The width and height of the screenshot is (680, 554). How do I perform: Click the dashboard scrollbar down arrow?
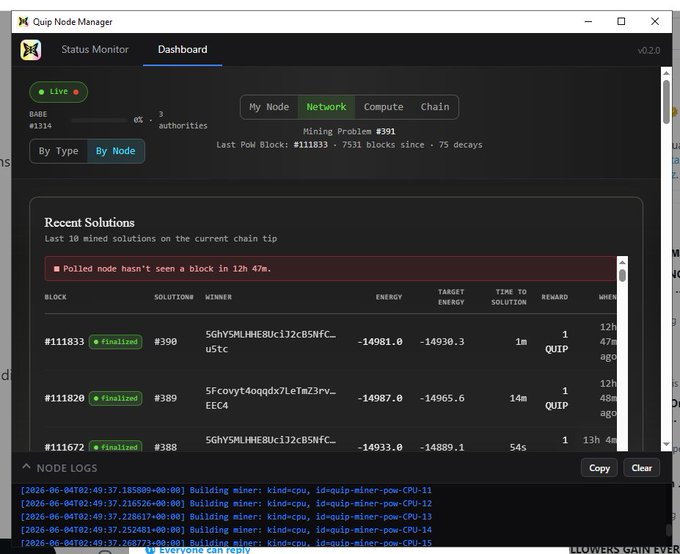(x=666, y=444)
